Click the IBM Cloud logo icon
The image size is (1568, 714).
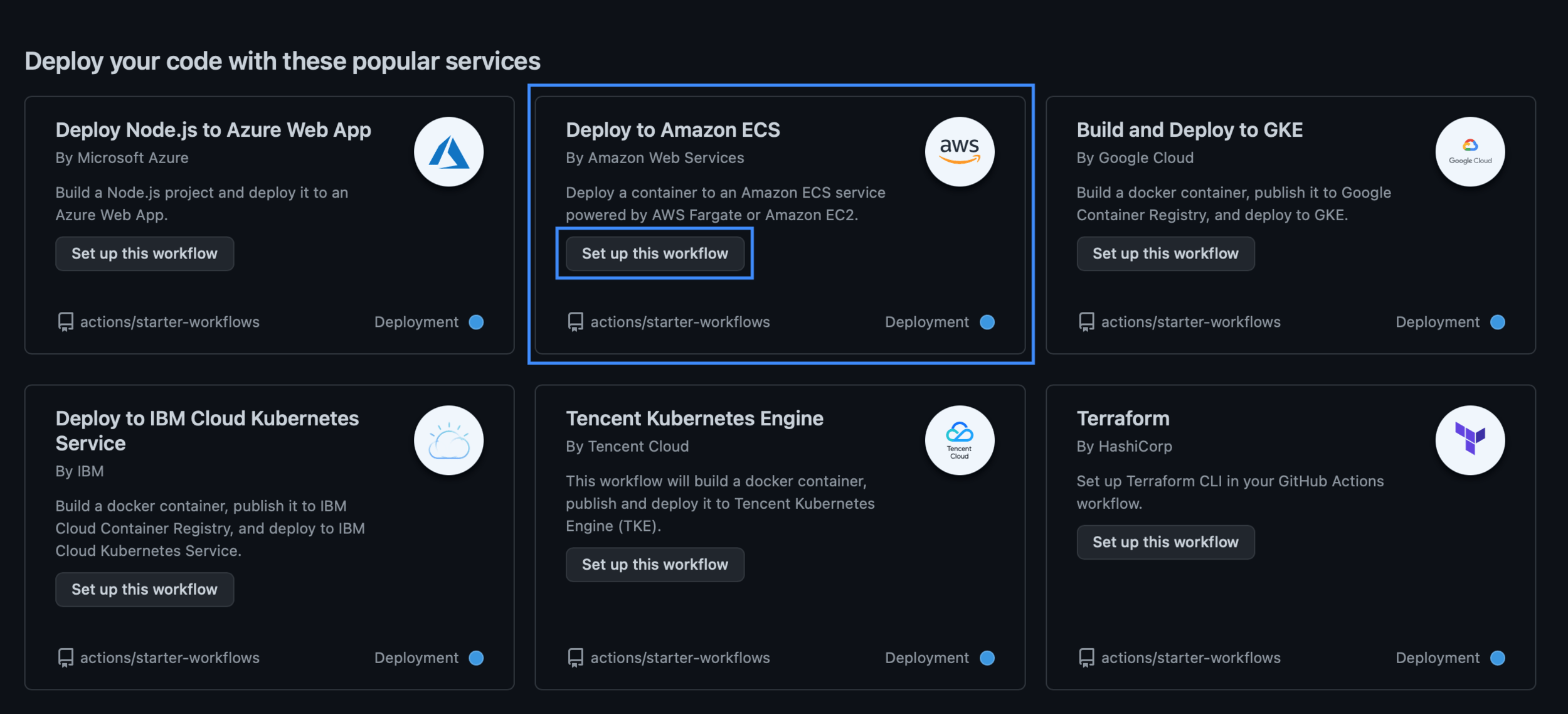[448, 440]
